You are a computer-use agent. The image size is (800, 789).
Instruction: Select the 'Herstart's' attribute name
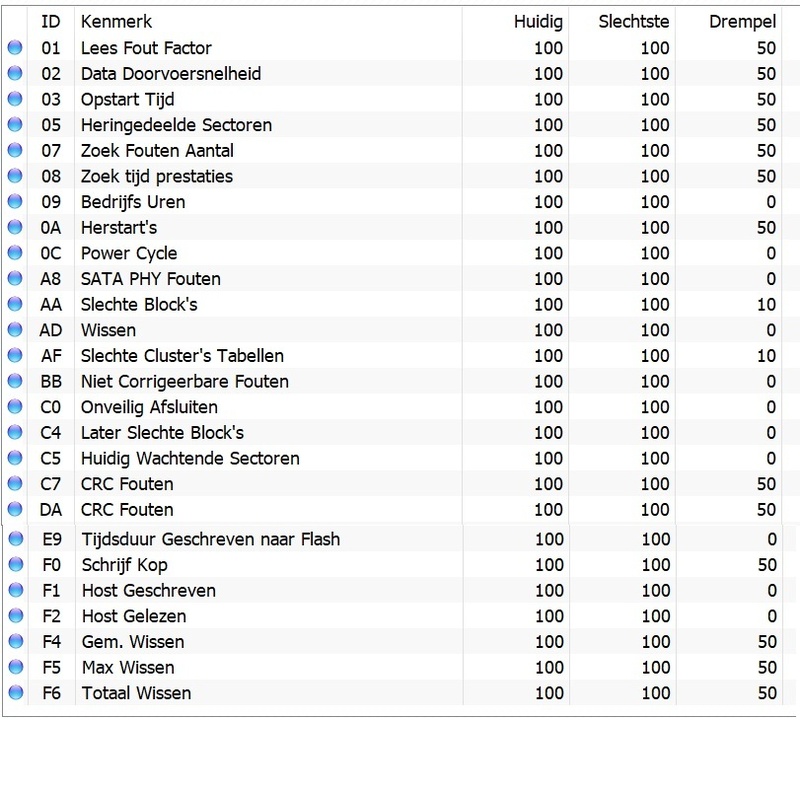pos(119,228)
